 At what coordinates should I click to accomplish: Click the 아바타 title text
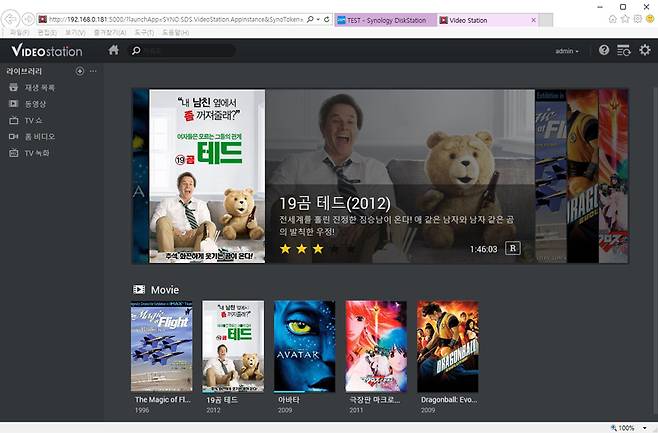289,400
